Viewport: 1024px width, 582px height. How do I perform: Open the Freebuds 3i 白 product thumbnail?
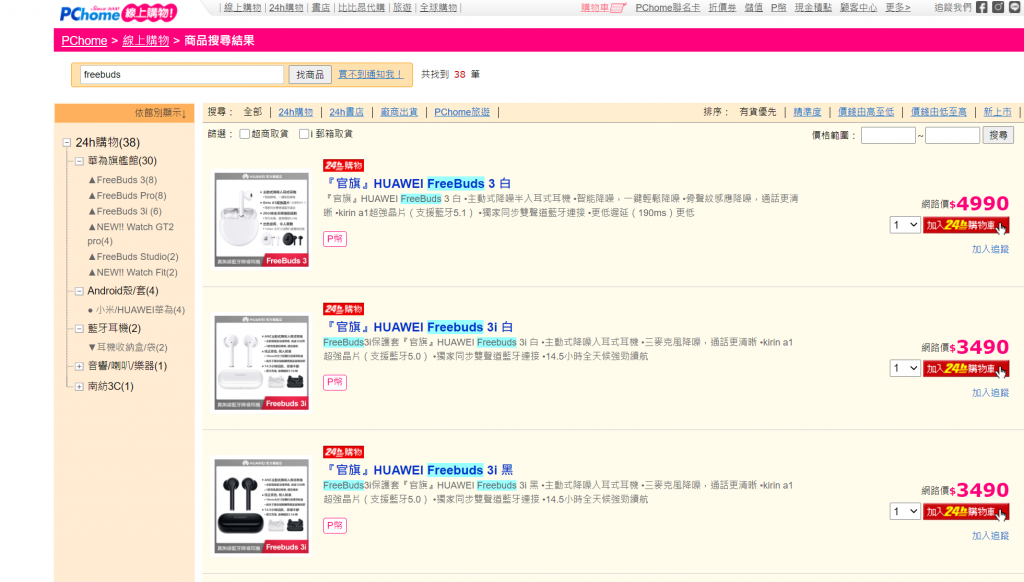(262, 363)
